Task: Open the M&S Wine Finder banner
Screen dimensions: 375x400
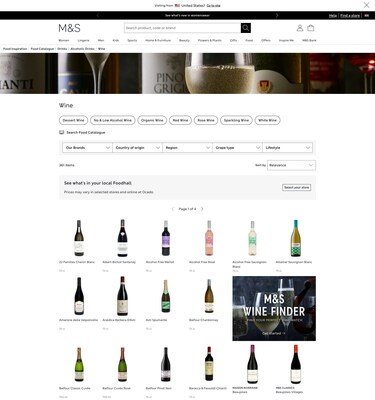Action: pos(274,308)
